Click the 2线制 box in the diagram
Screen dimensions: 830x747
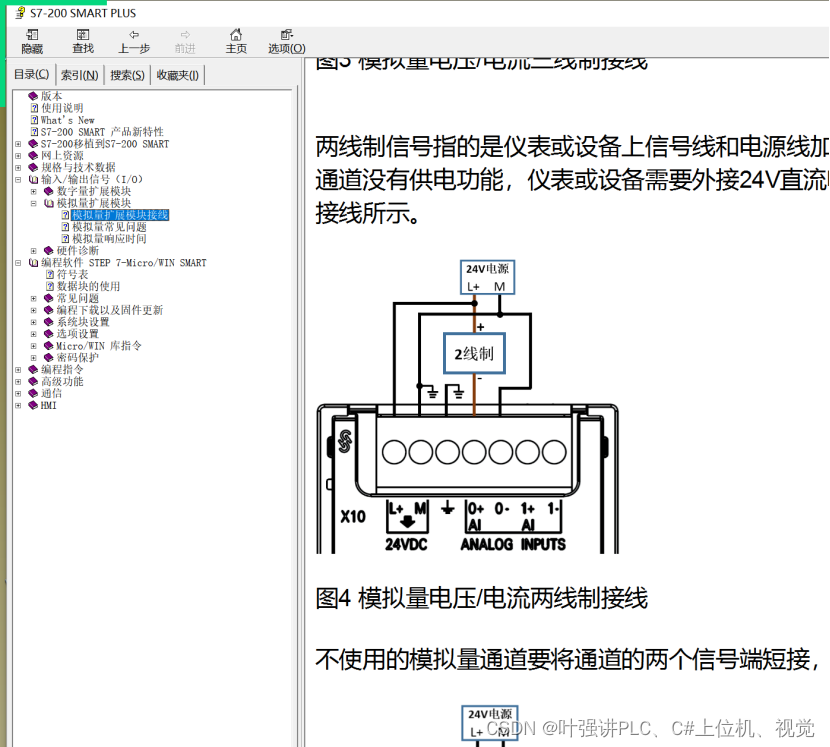pyautogui.click(x=474, y=353)
